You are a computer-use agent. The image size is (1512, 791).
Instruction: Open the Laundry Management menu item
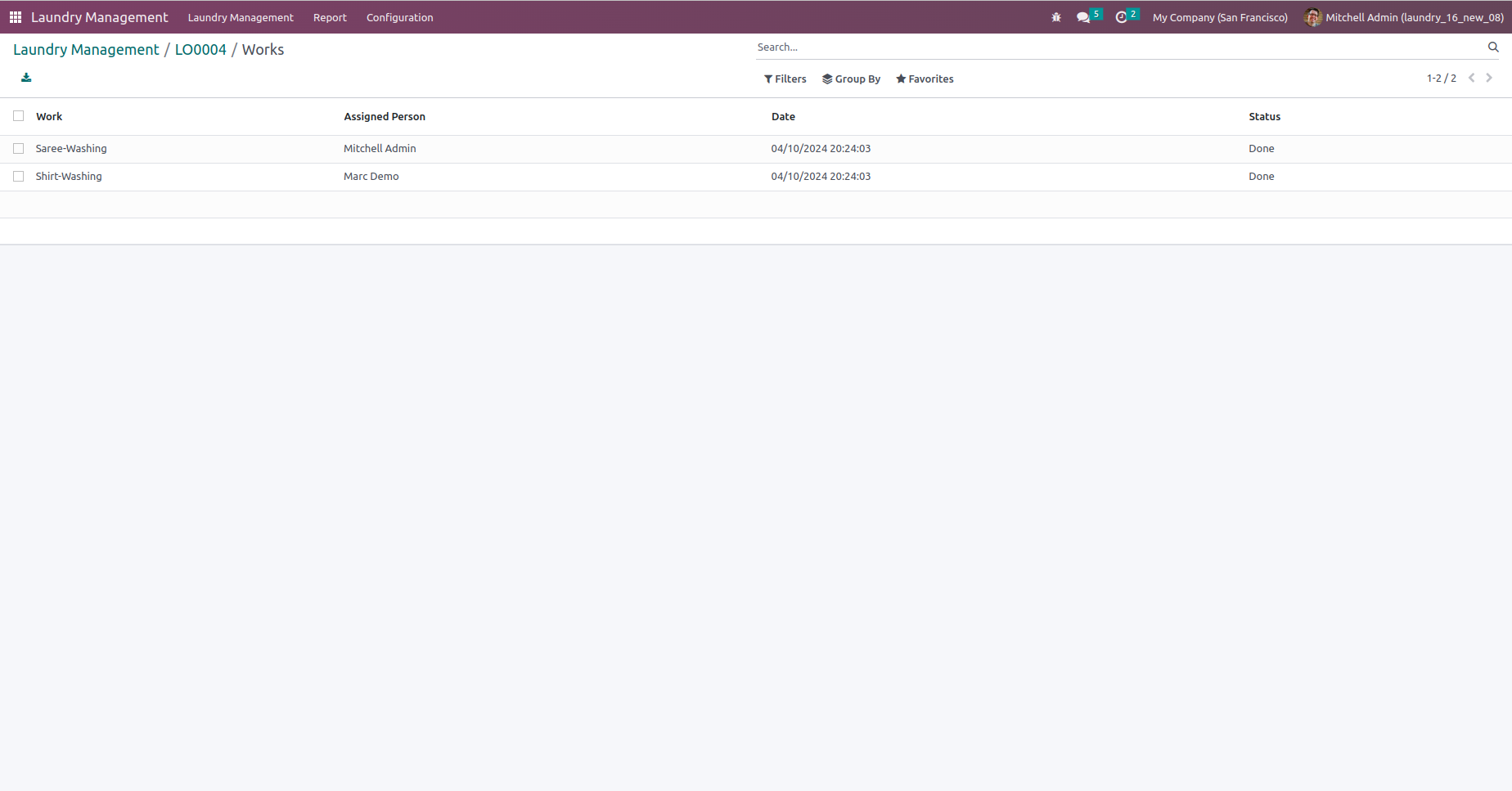(x=241, y=17)
